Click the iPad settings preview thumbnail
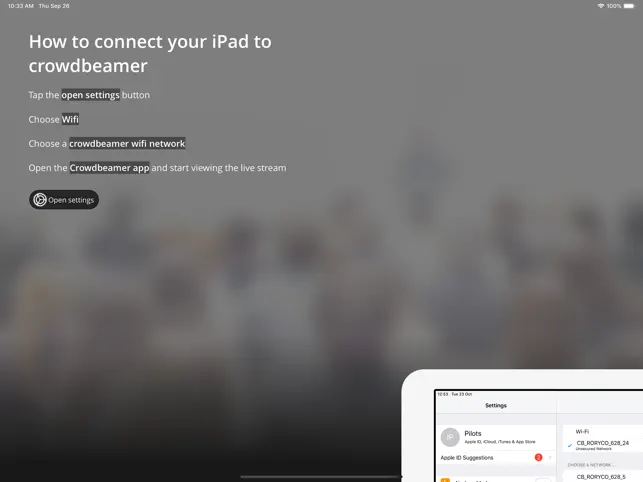This screenshot has width=643, height=482. tap(522, 426)
